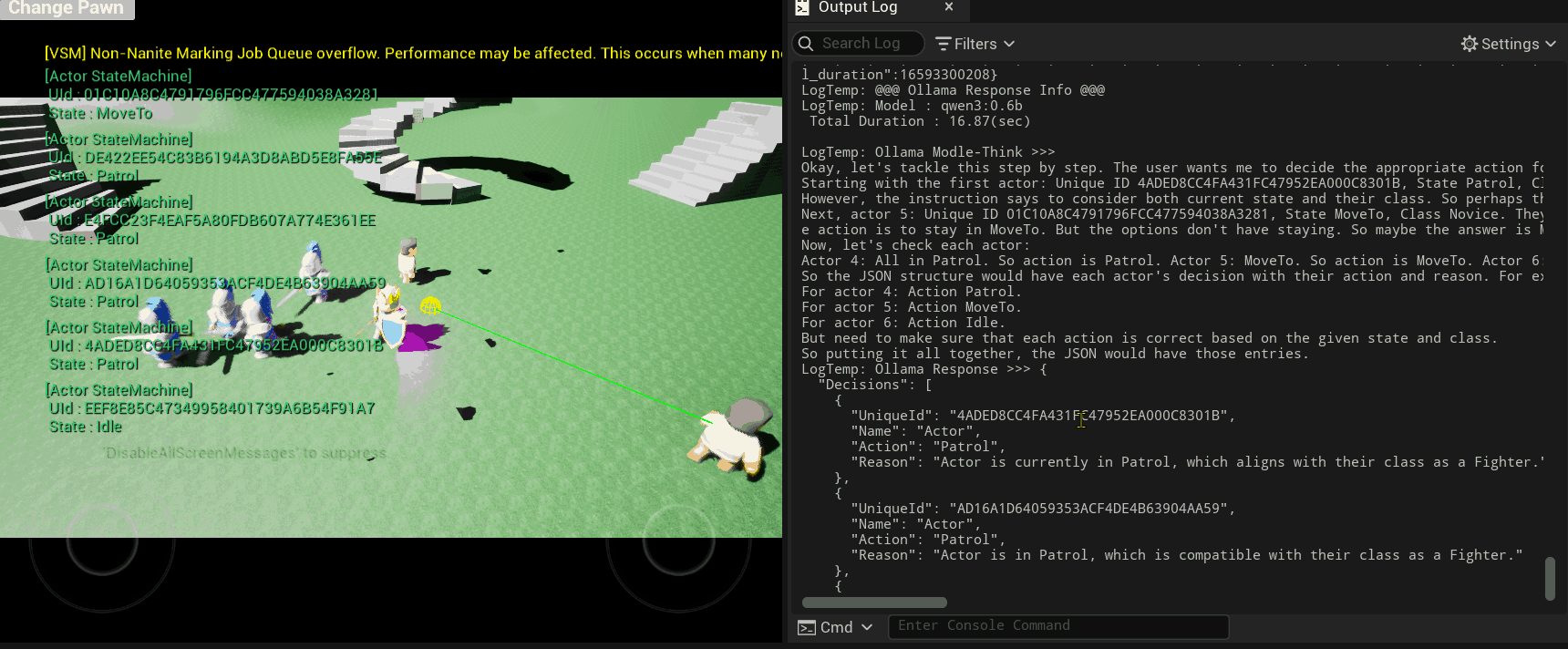Expand the Settings chevron arrow

pos(1550,44)
